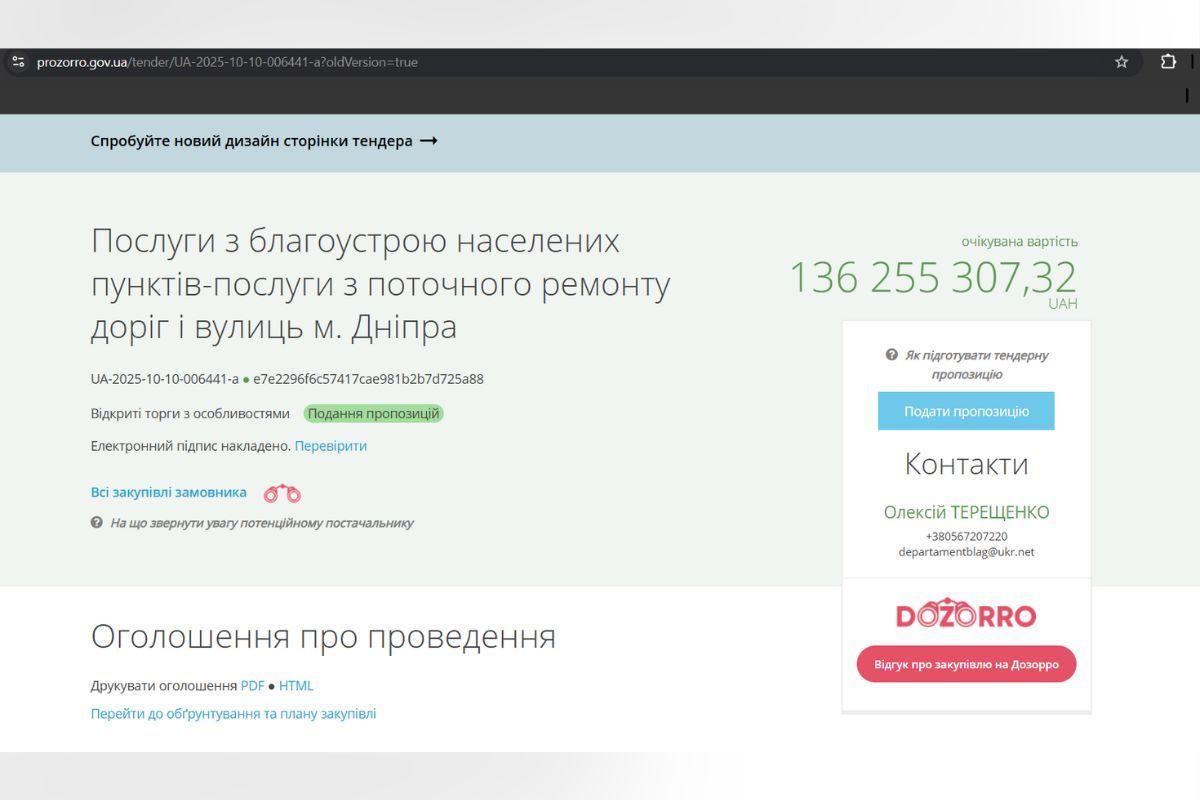Click the green 'Подання пропозицій' status badge
Viewport: 1200px width, 800px height.
(x=374, y=413)
